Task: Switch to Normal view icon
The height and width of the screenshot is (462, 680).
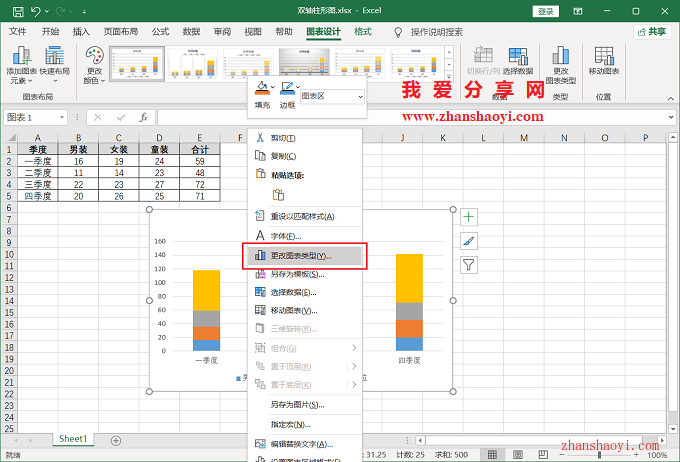Action: [x=492, y=455]
